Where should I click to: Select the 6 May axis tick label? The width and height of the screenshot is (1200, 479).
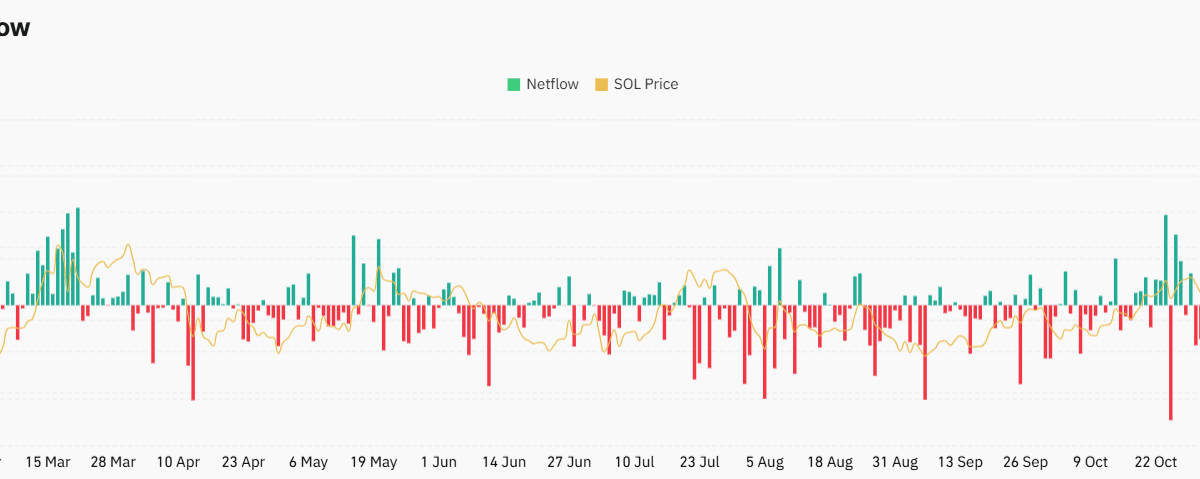(308, 462)
